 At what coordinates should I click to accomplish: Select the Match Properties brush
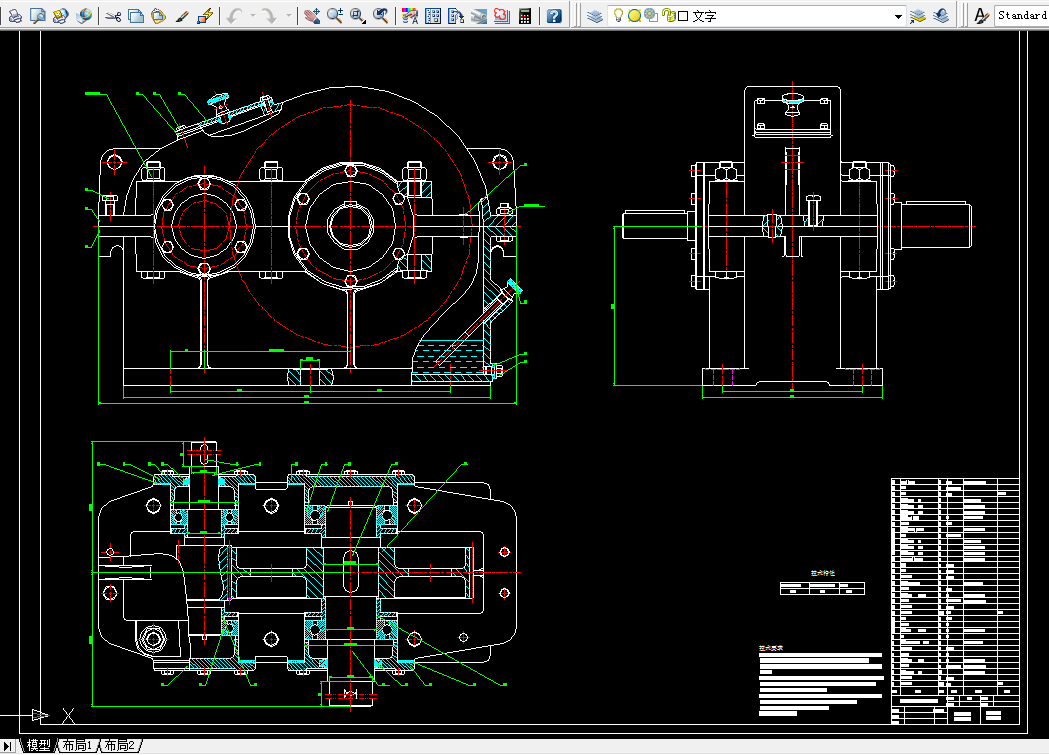181,15
